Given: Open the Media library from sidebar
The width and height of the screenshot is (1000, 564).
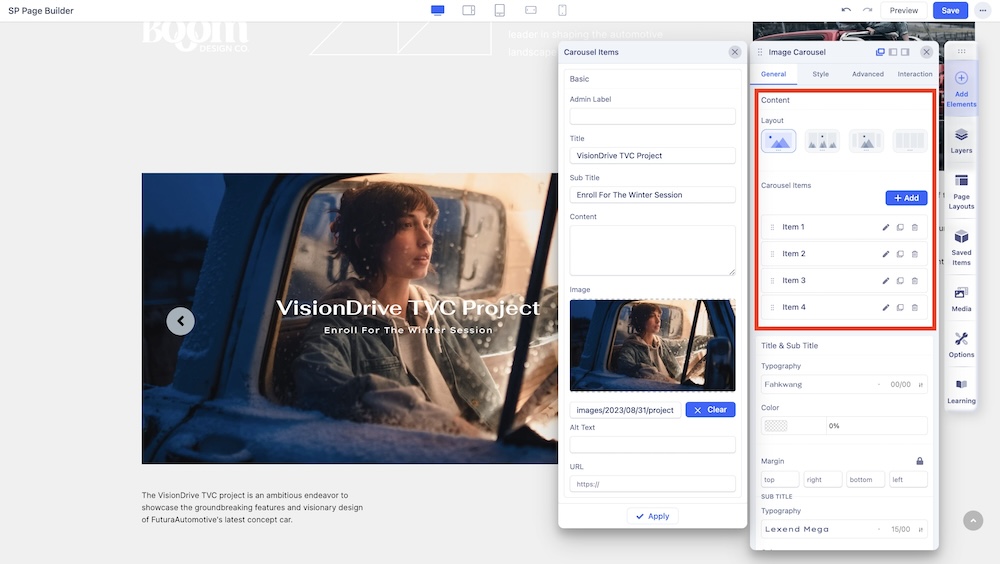Looking at the screenshot, I should click(961, 298).
